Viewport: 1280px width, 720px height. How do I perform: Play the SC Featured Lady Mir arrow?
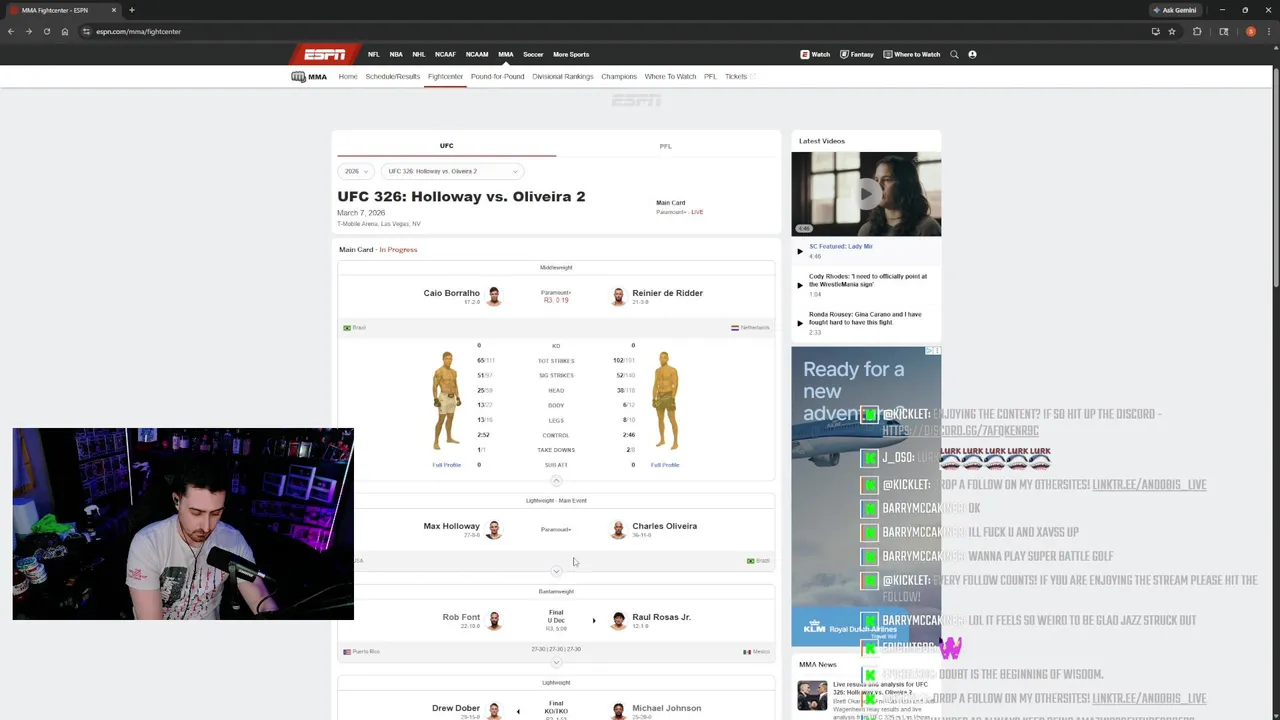[x=800, y=251]
